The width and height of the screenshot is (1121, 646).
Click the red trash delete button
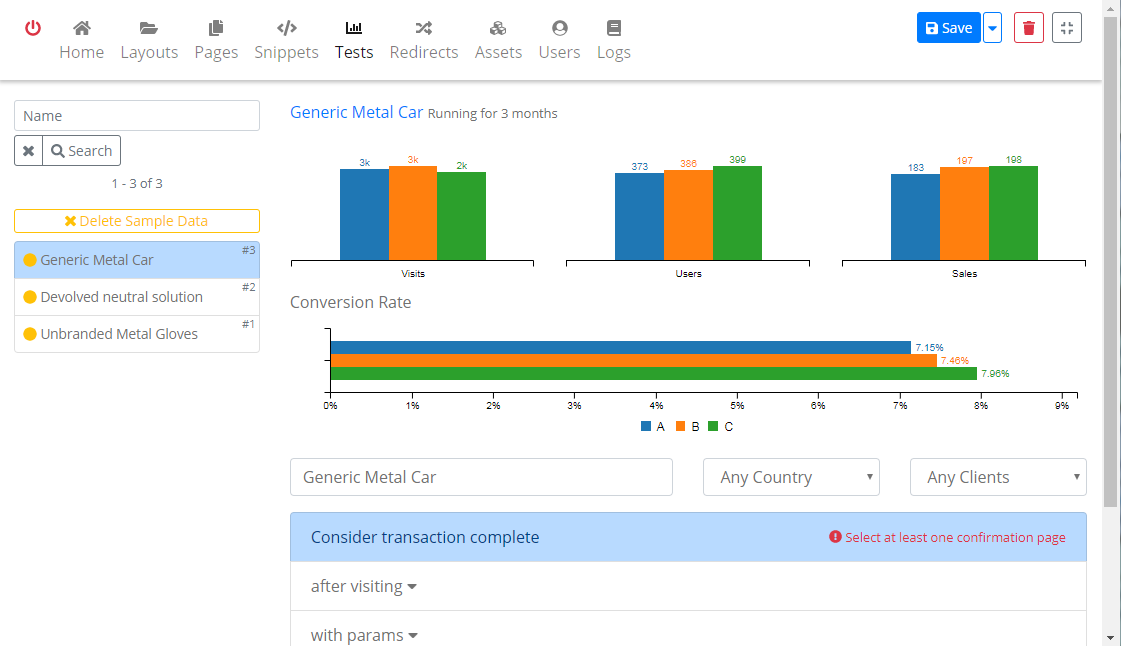tap(1029, 28)
